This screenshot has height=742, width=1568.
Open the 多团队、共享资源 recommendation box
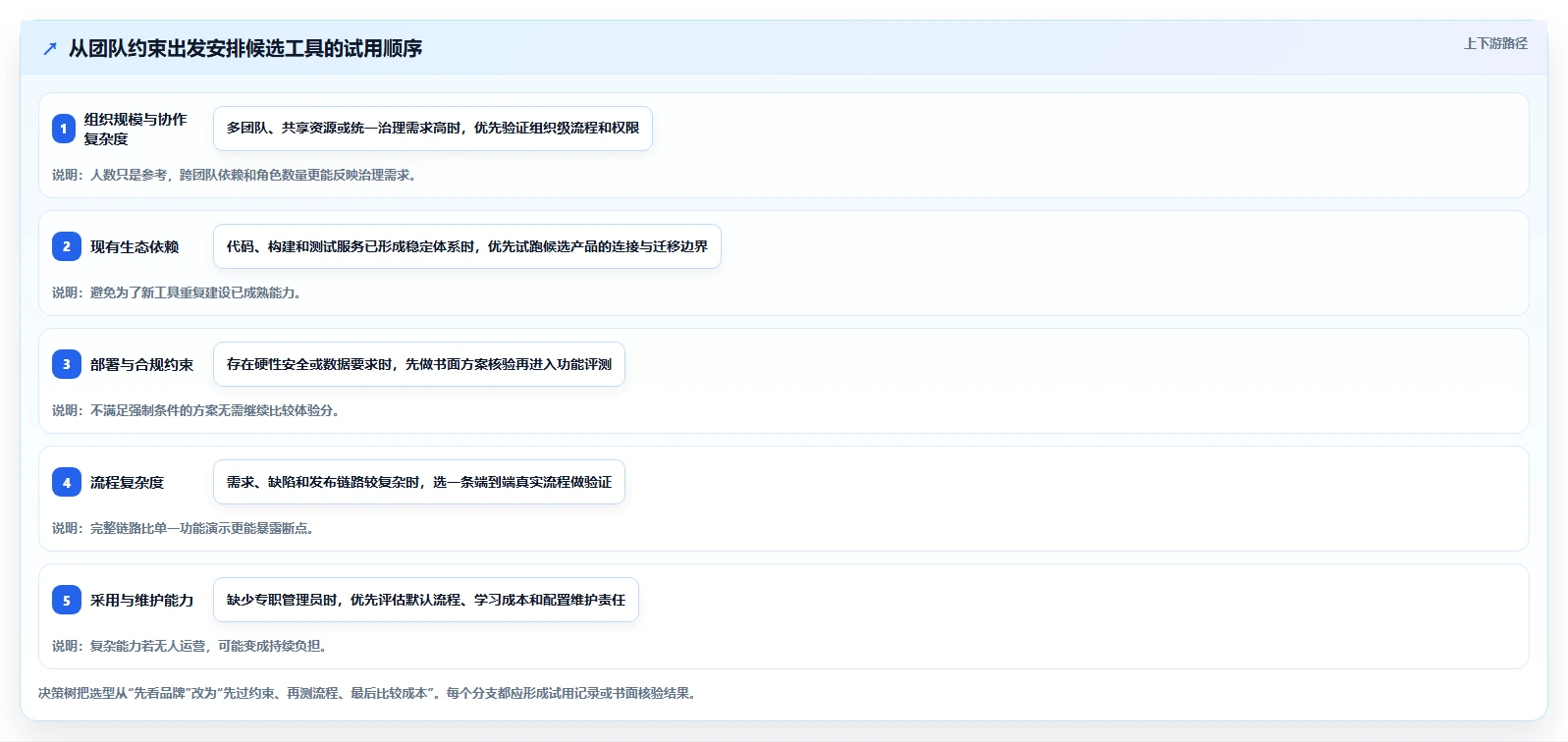tap(433, 129)
